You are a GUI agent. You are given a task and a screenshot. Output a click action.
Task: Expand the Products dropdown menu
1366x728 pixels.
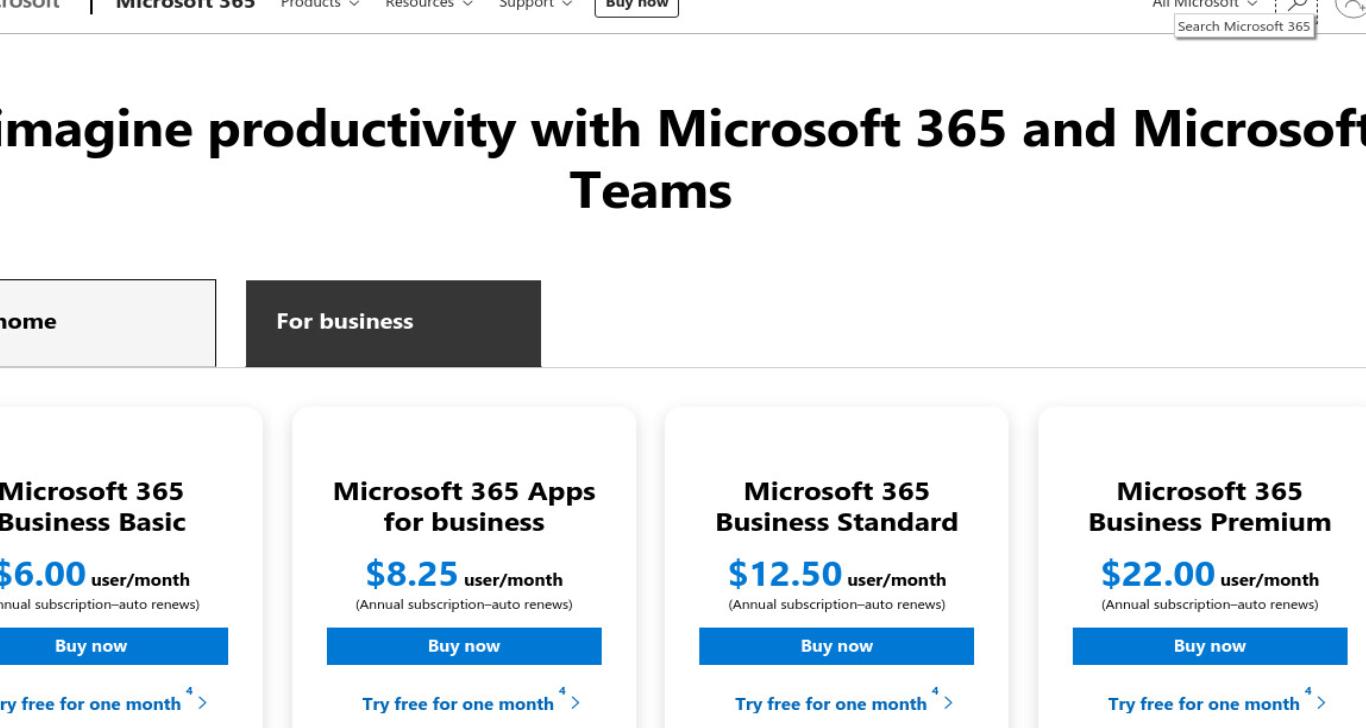[320, 5]
